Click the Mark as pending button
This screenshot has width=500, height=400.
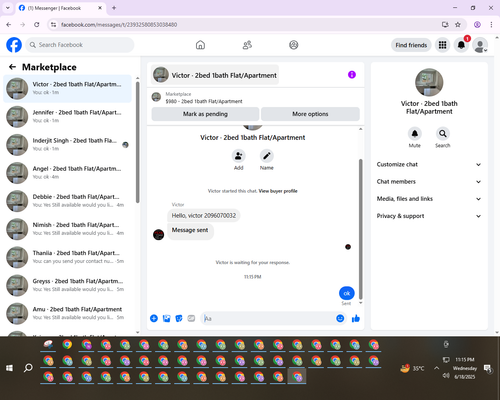click(205, 114)
